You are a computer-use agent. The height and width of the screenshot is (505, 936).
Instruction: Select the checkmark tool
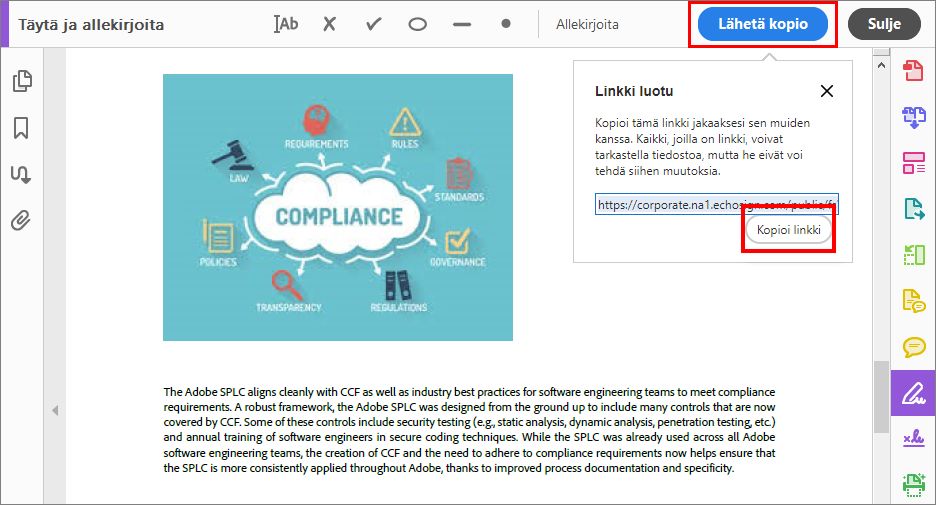tap(374, 24)
